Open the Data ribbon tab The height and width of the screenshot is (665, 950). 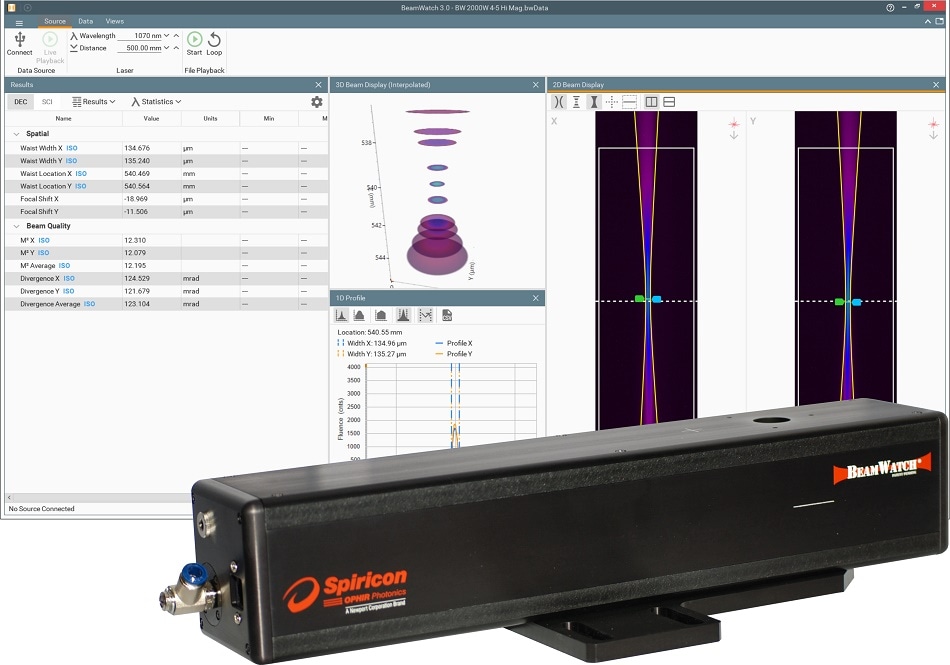[x=85, y=21]
